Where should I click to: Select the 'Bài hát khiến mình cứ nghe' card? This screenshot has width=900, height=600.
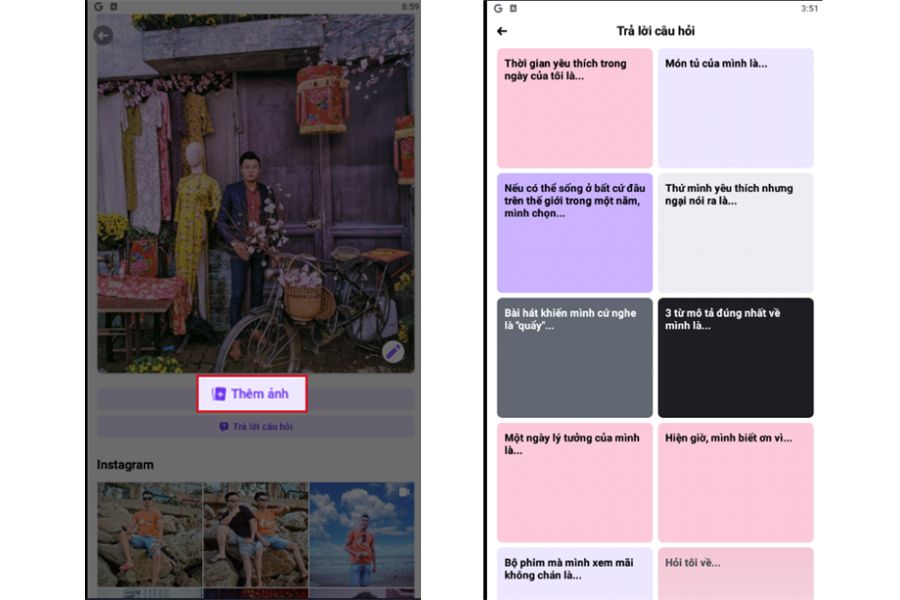click(574, 357)
